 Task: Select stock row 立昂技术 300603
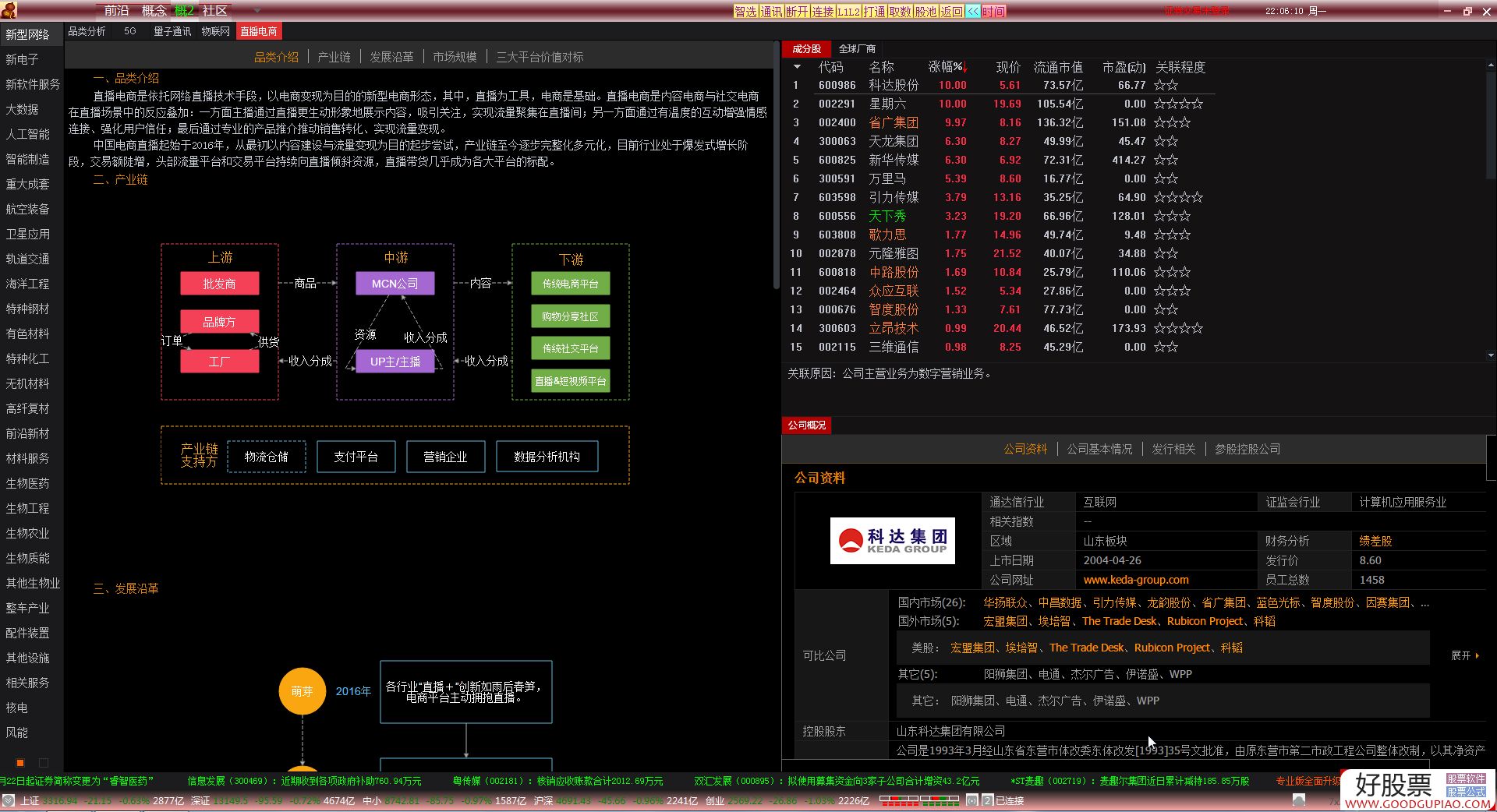(1000, 328)
